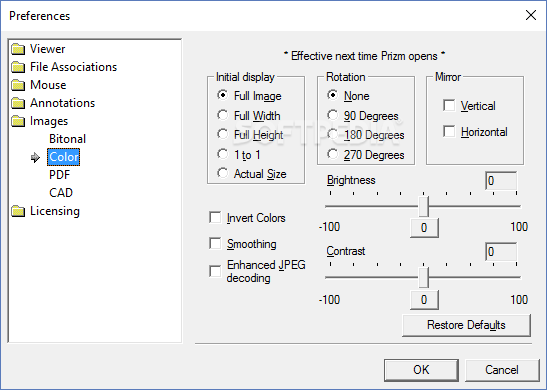
Task: Confirm with the OK button
Action: tap(421, 370)
